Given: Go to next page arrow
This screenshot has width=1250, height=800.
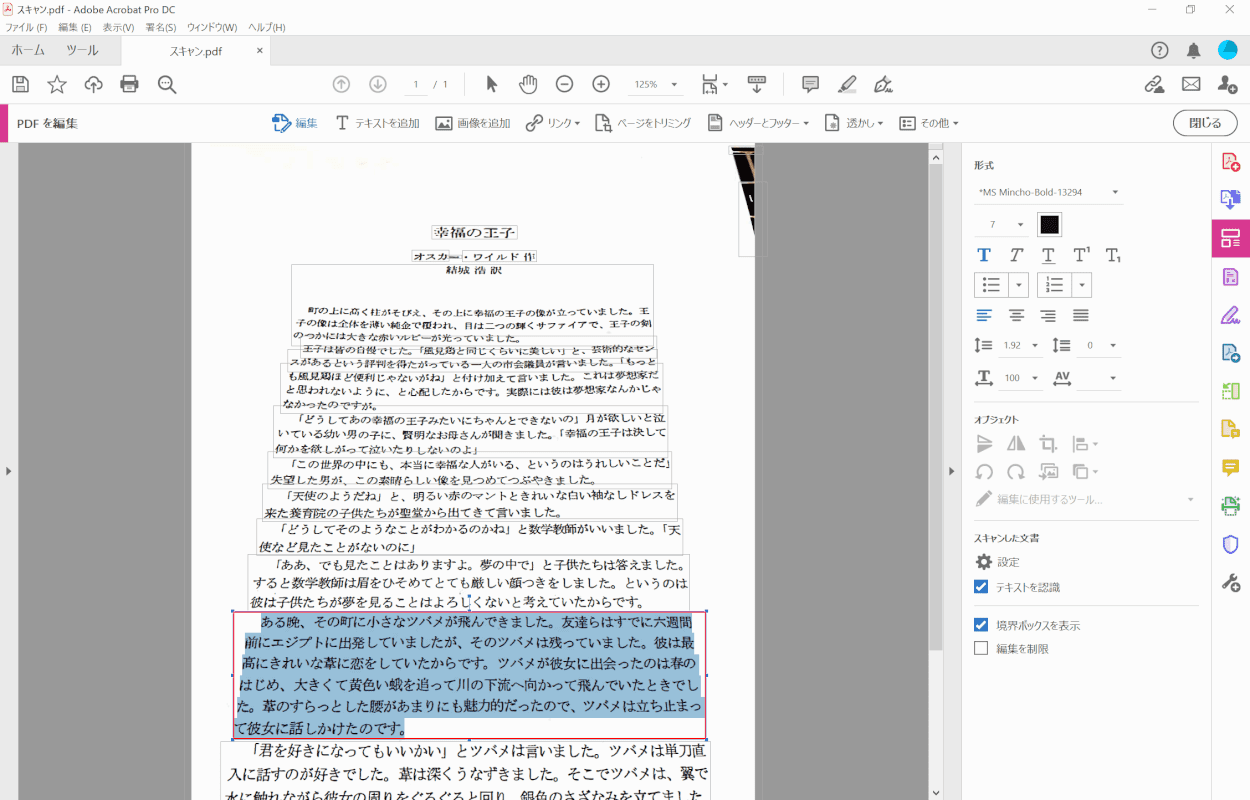Looking at the screenshot, I should [378, 84].
